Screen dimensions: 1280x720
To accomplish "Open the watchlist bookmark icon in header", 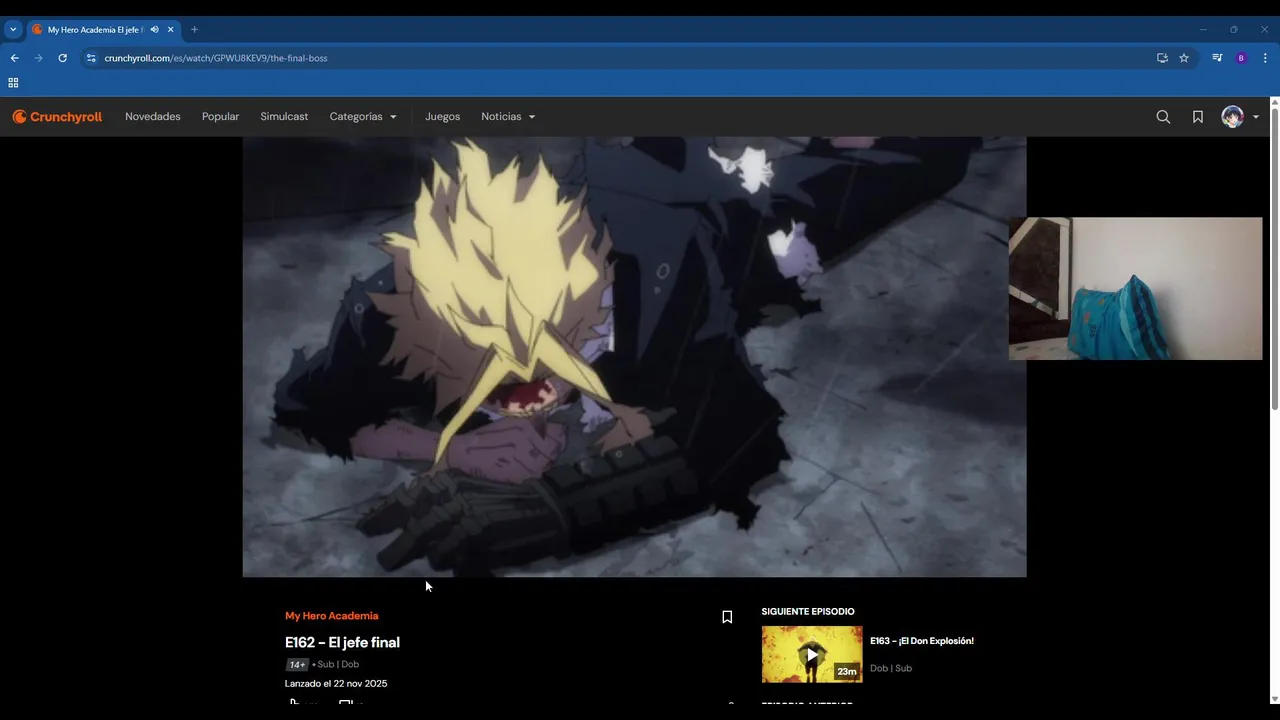I will pos(1197,117).
